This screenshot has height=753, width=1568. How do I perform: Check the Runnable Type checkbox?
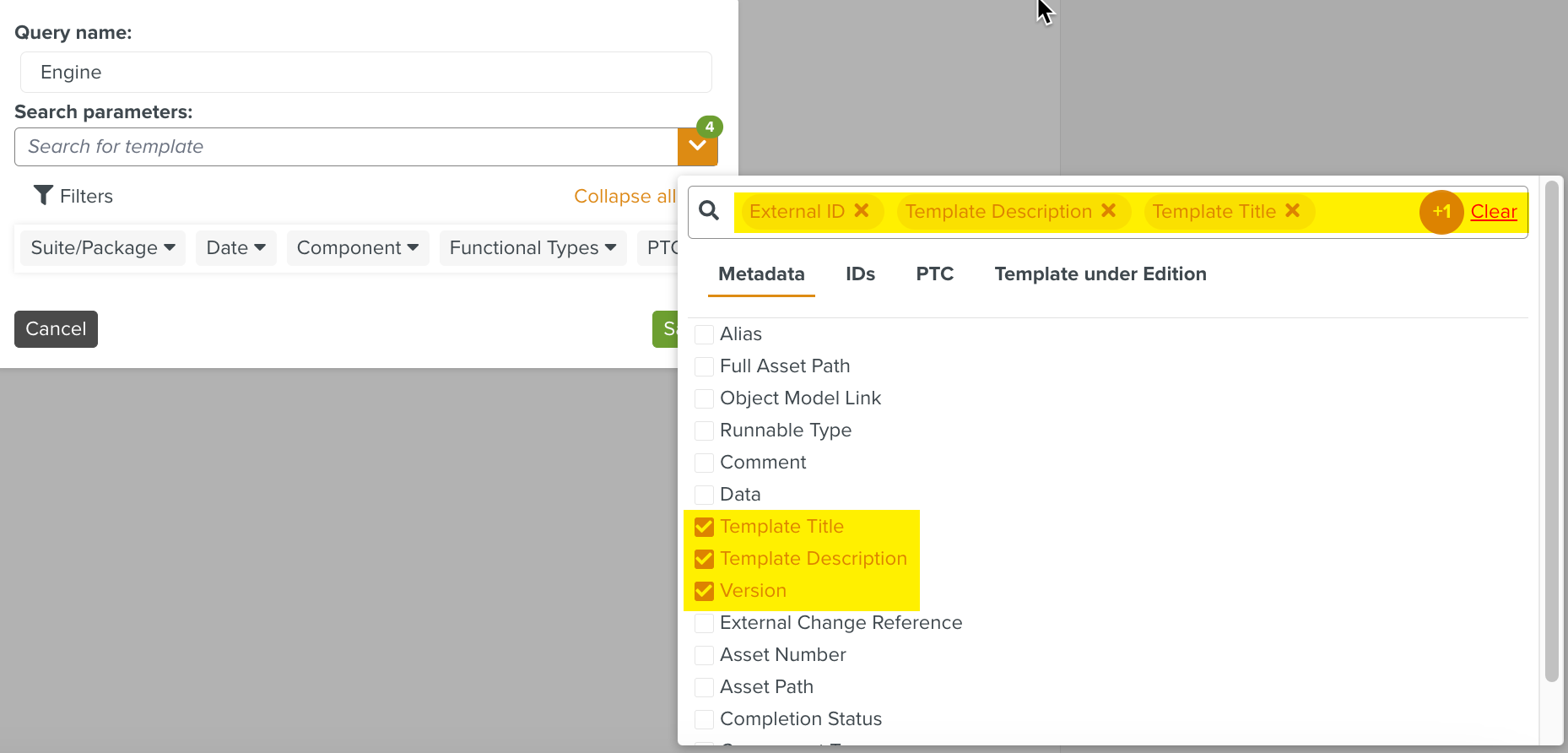point(704,431)
